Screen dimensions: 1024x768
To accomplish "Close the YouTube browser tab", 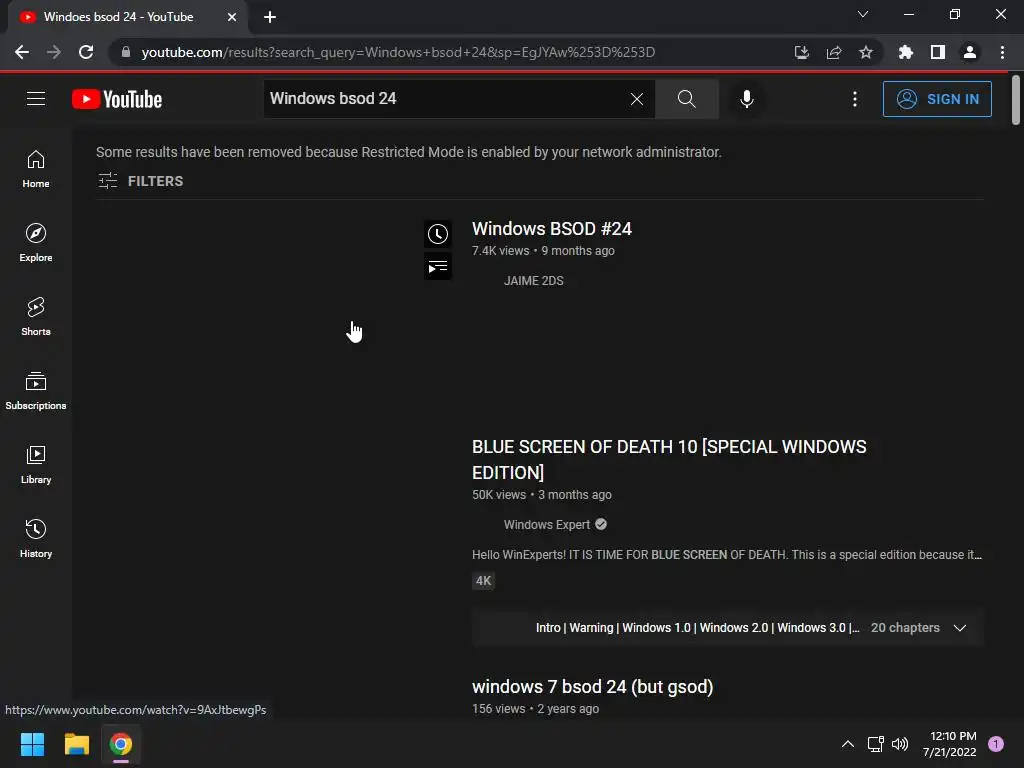I will coord(232,17).
